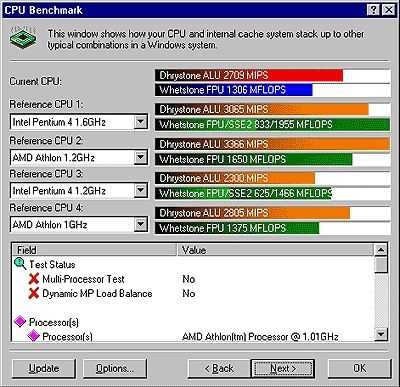Click the question mark help button
The height and width of the screenshot is (387, 400).
(x=374, y=10)
